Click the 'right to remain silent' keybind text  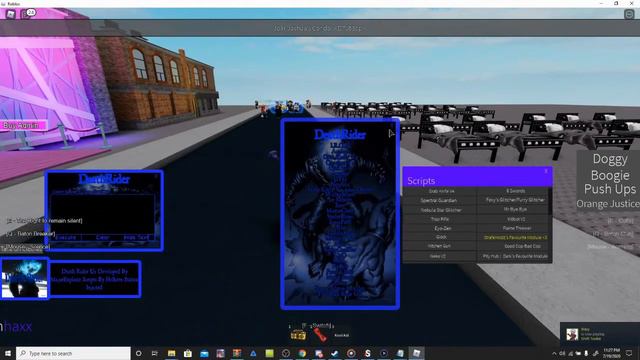[44, 220]
